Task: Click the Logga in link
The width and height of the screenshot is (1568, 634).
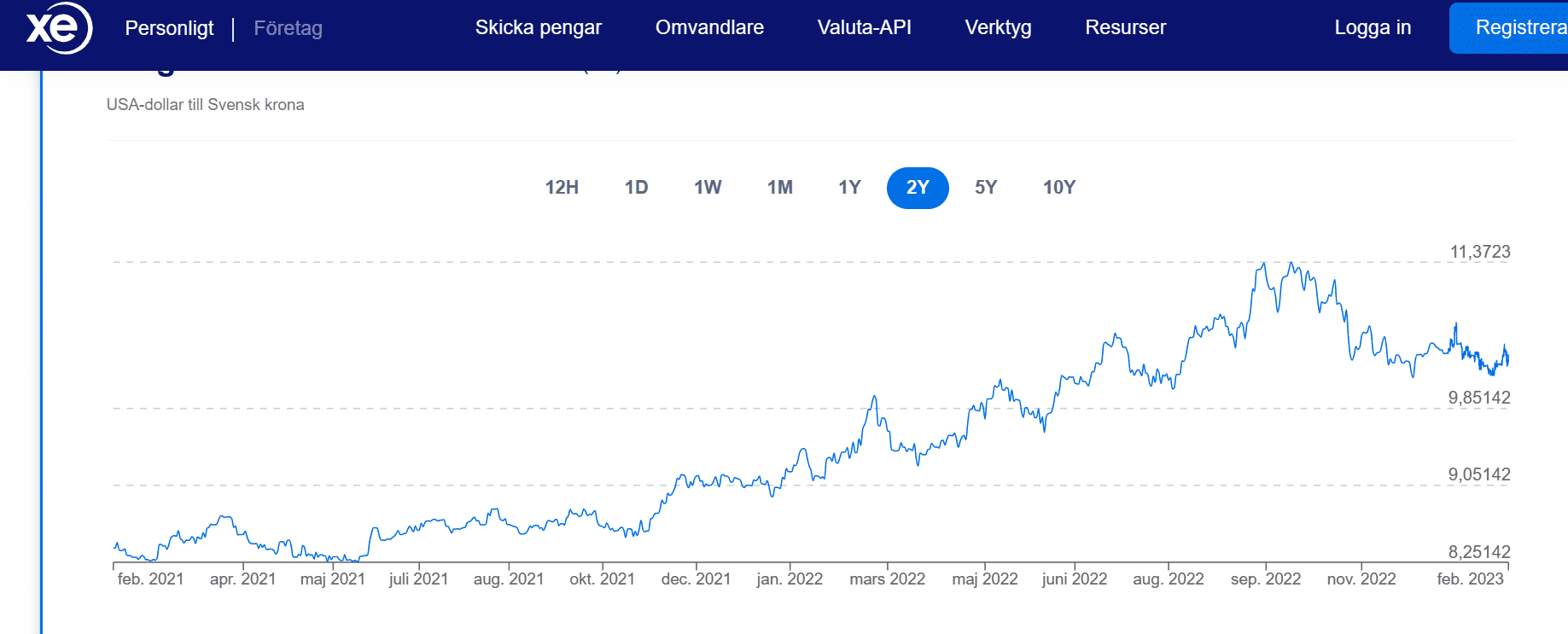Action: coord(1372,27)
